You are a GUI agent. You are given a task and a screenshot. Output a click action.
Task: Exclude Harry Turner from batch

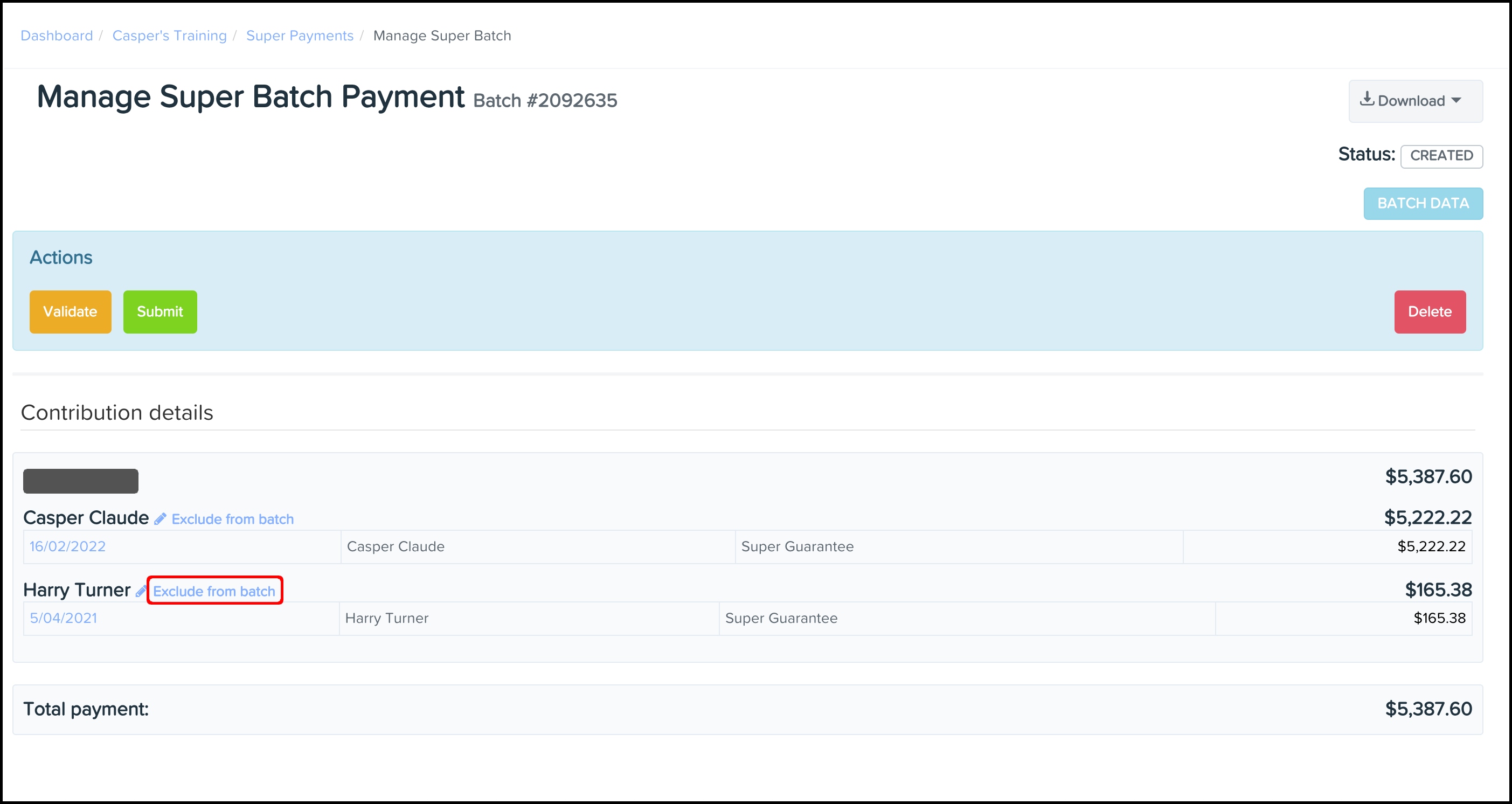pos(214,591)
